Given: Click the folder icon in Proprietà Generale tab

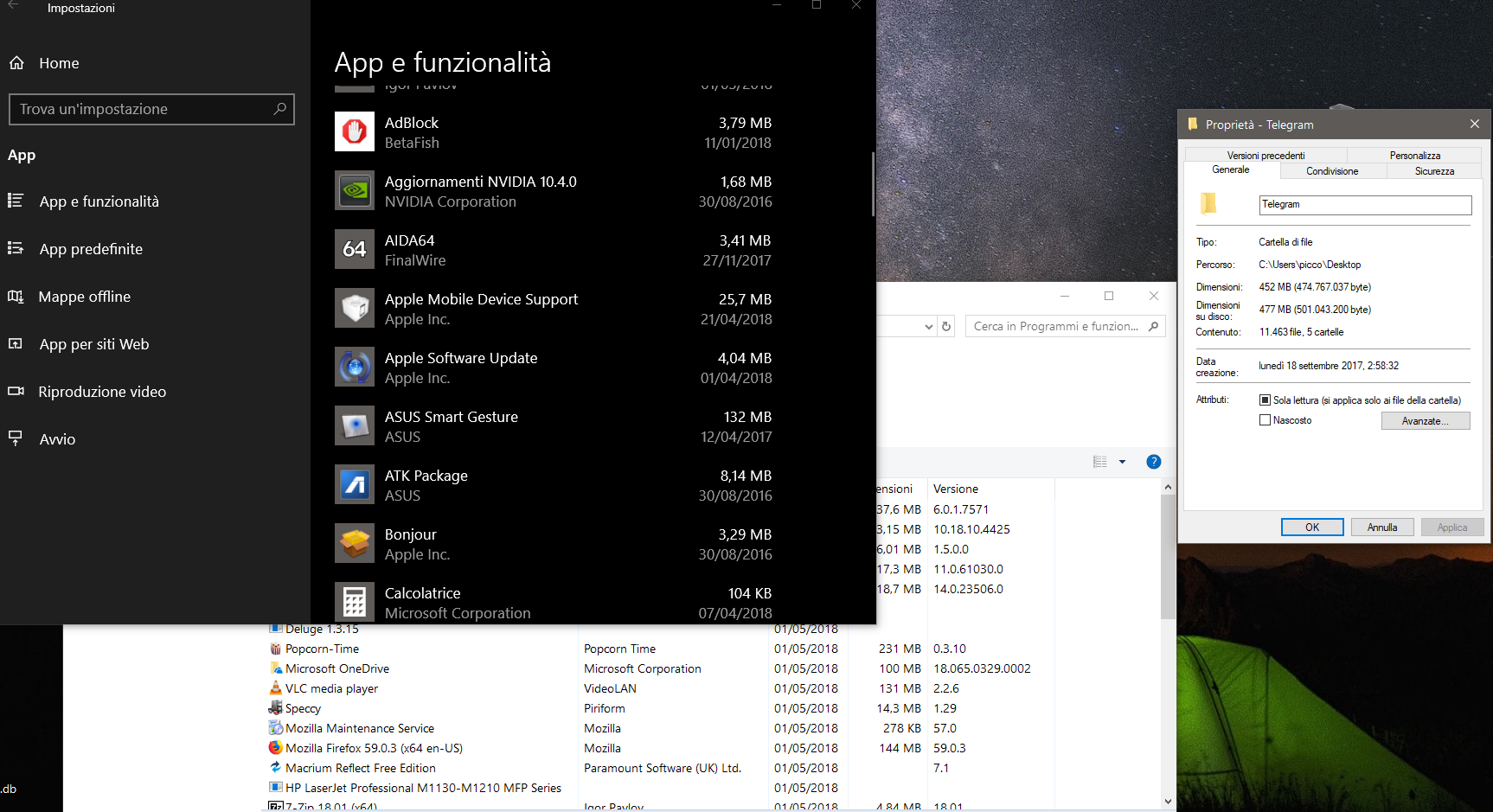Looking at the screenshot, I should tap(1208, 204).
